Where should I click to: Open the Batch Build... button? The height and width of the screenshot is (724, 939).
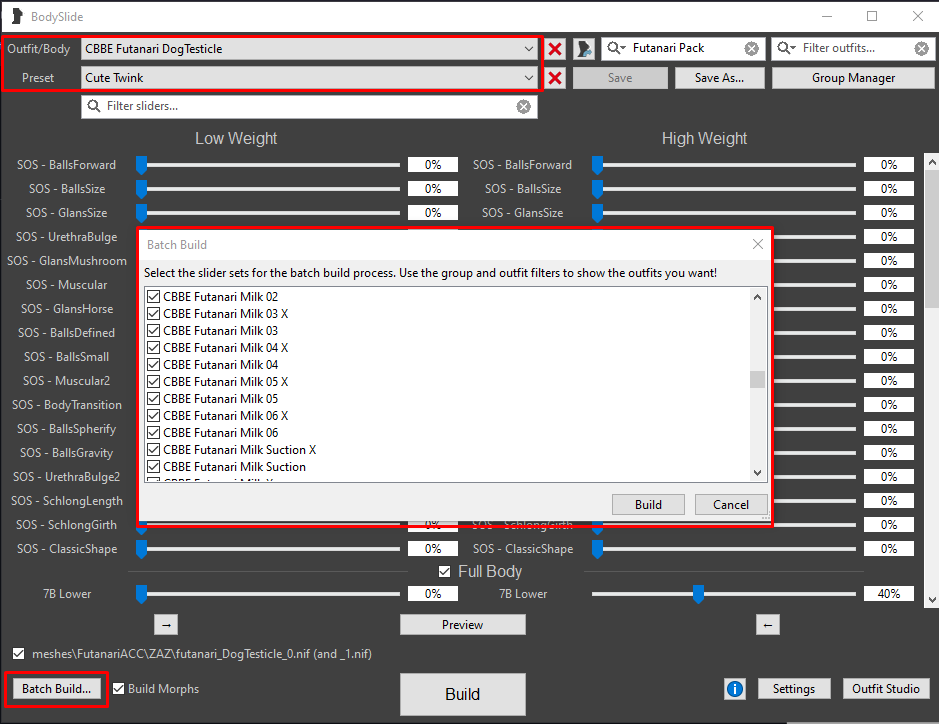pos(56,689)
